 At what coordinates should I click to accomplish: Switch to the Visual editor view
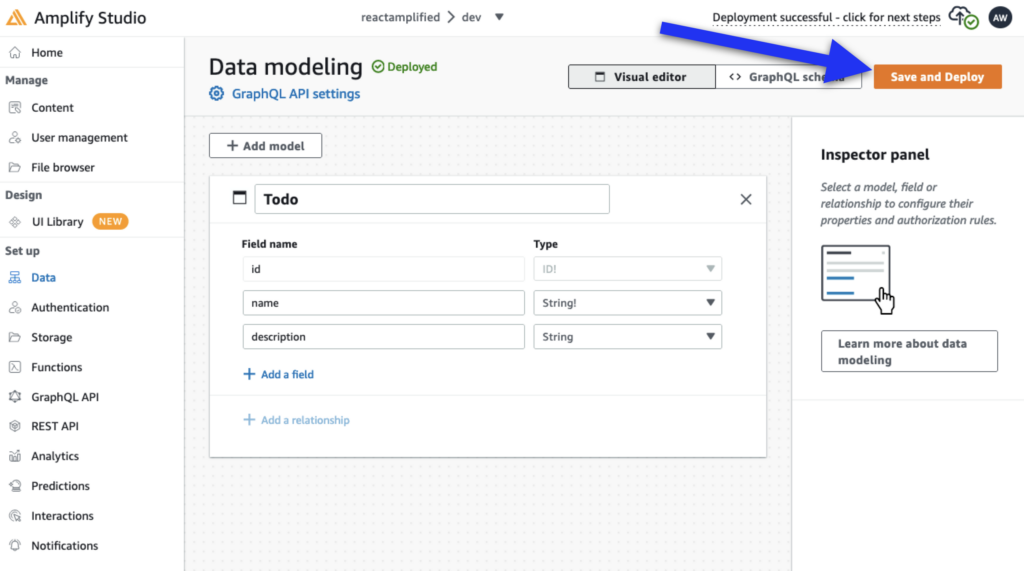point(642,77)
